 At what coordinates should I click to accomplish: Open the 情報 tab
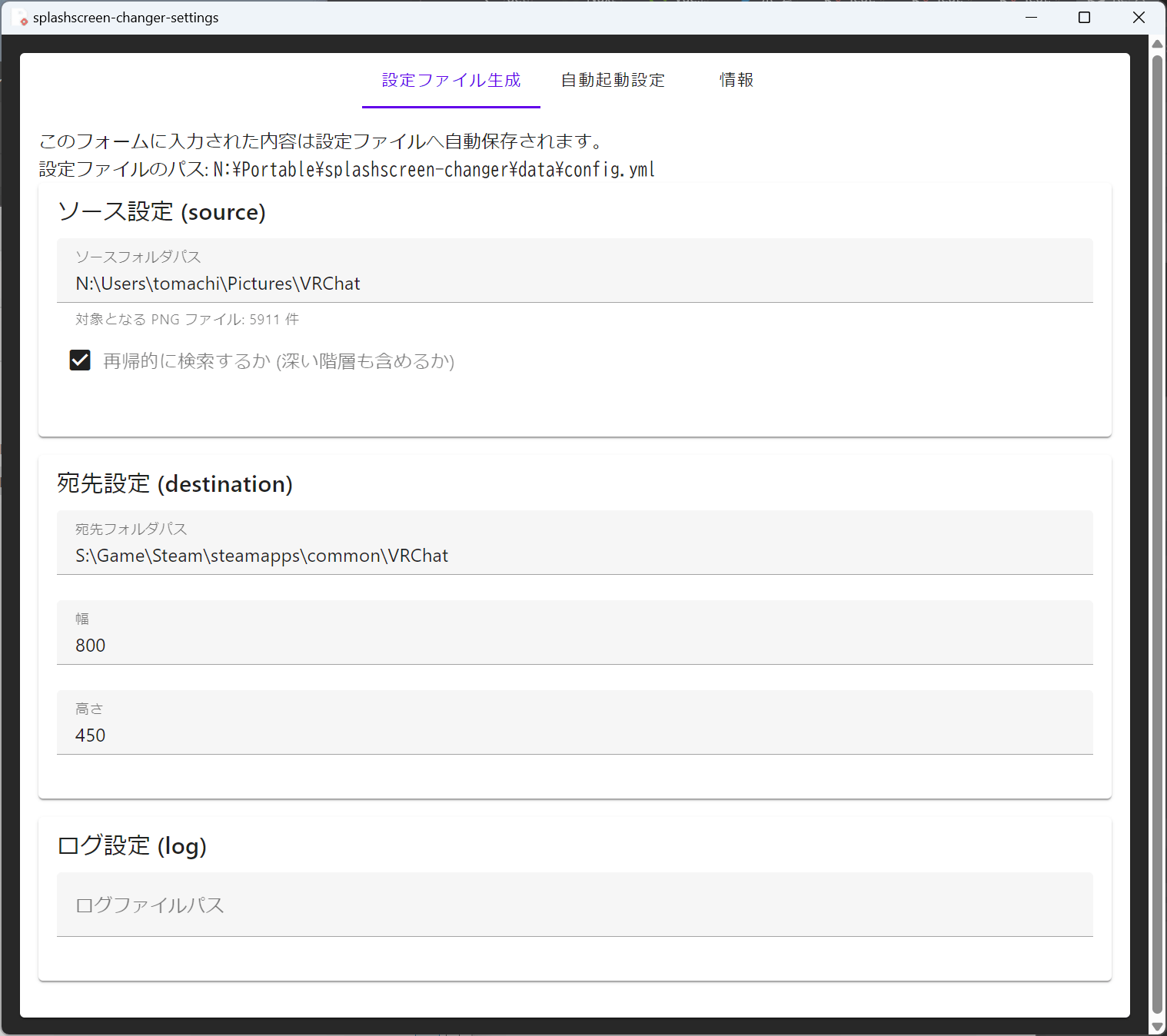point(736,81)
